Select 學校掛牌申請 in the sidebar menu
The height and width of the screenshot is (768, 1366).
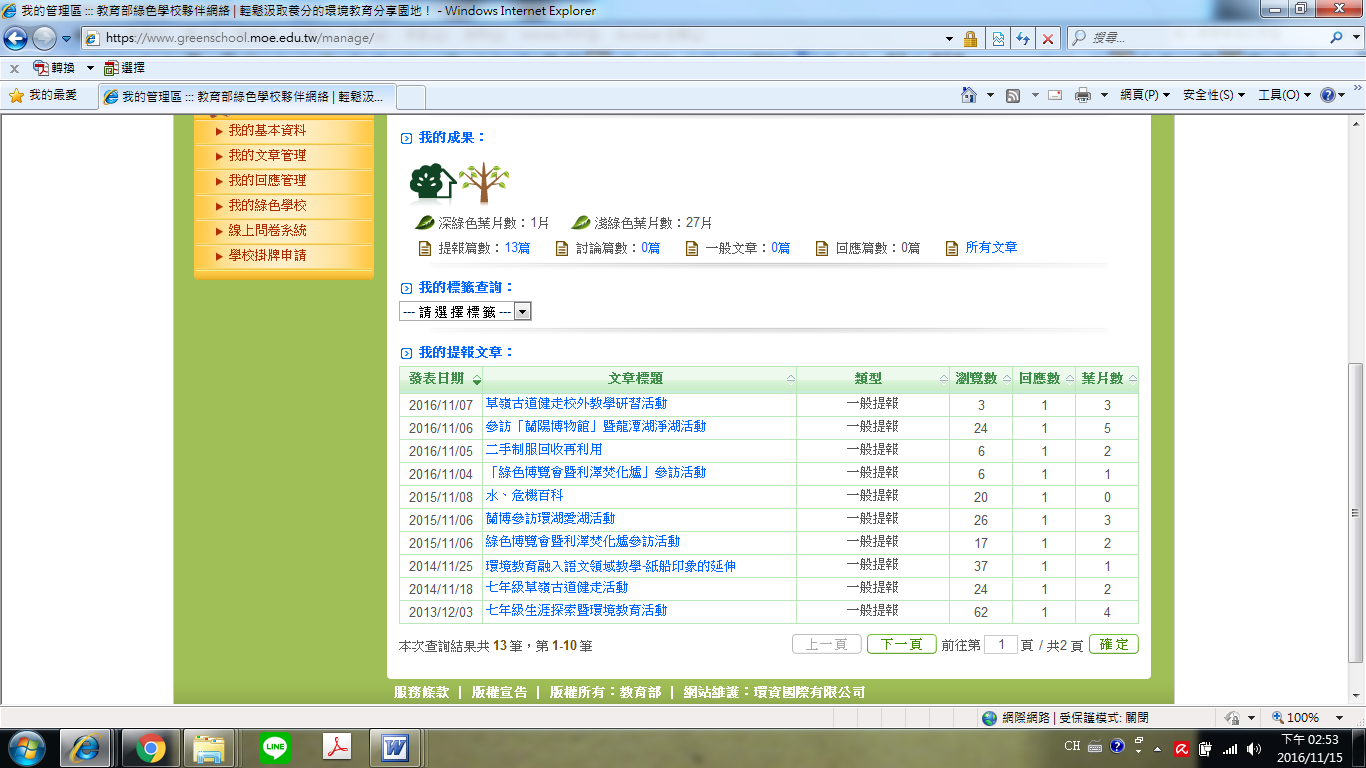click(x=267, y=256)
